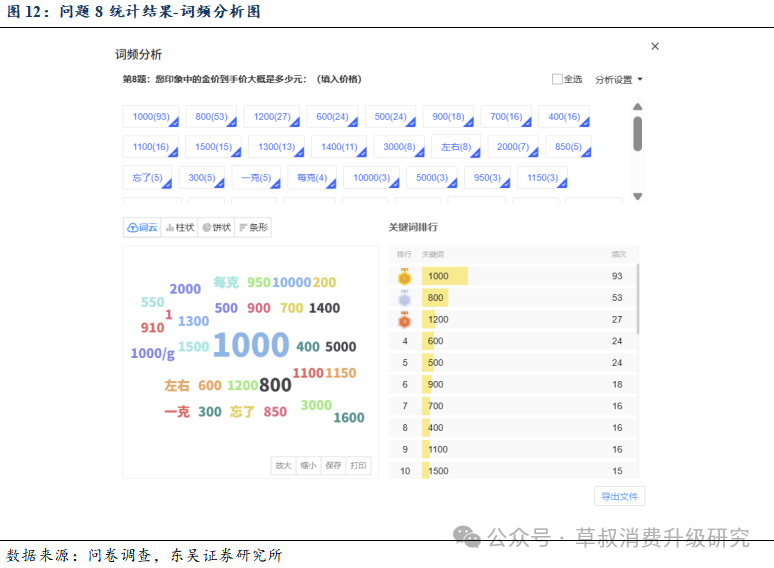Click the gold first-place medal icon
The height and width of the screenshot is (568, 774).
pyautogui.click(x=404, y=276)
